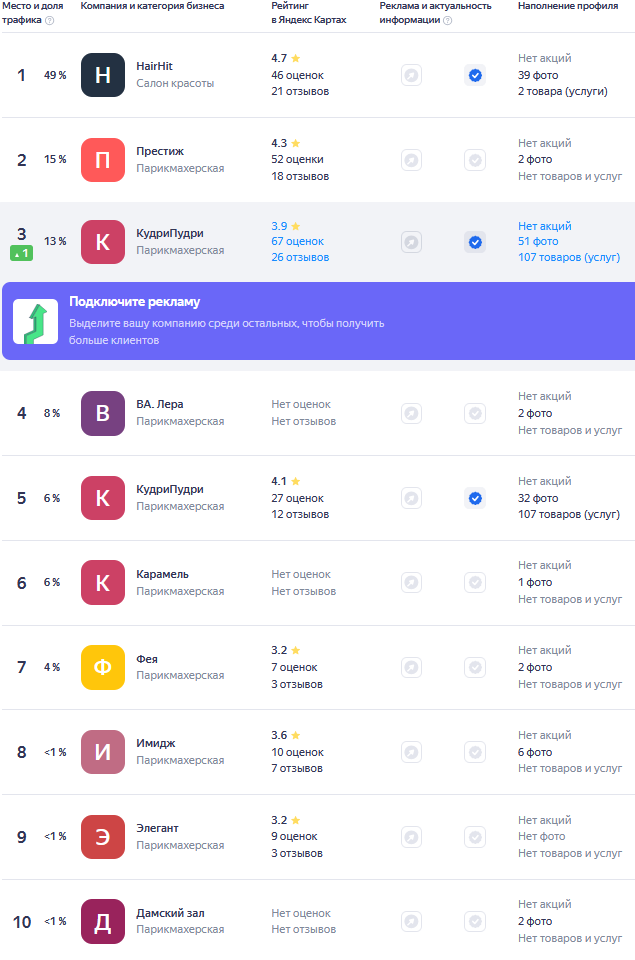Click the blue verified checkmark for HairHit
The image size is (635, 960).
tap(475, 75)
